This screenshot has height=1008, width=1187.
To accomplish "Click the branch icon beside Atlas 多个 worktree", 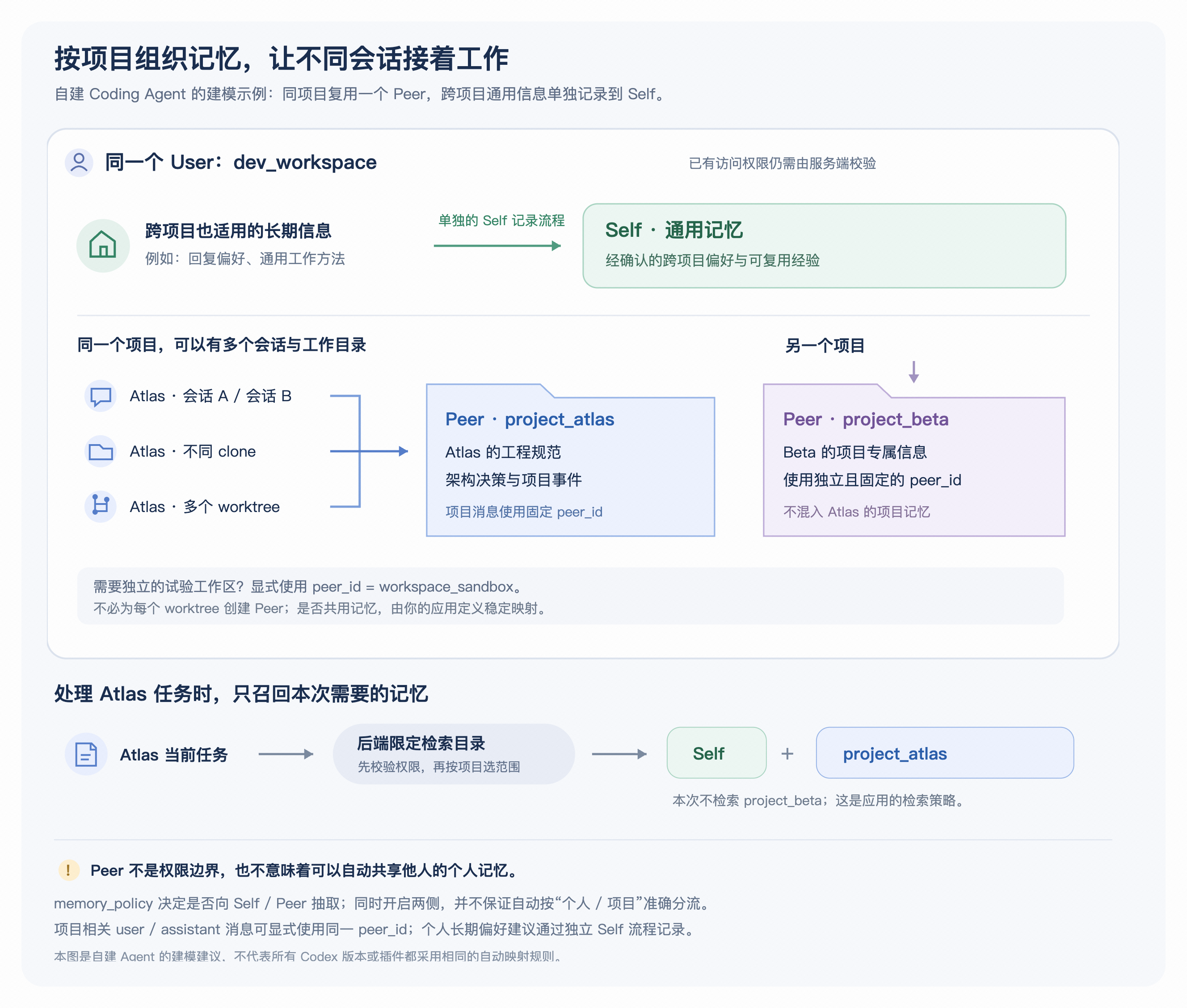I will coord(101,506).
